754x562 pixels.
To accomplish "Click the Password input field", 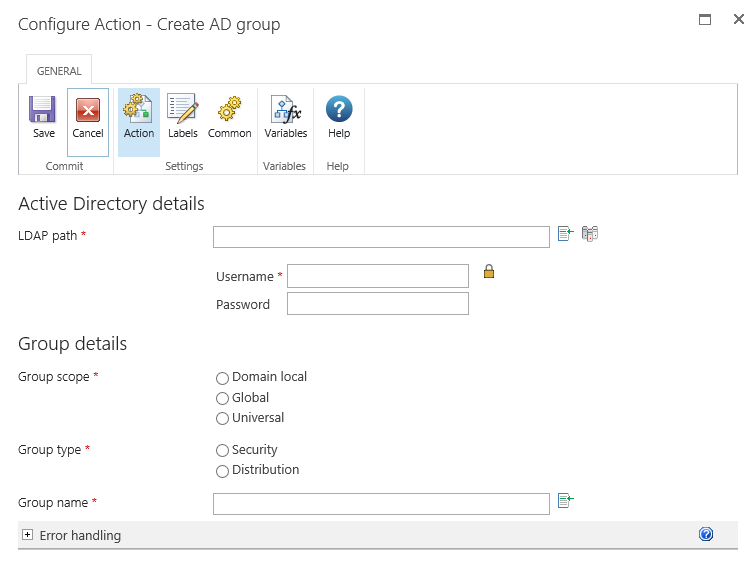I will point(377,304).
